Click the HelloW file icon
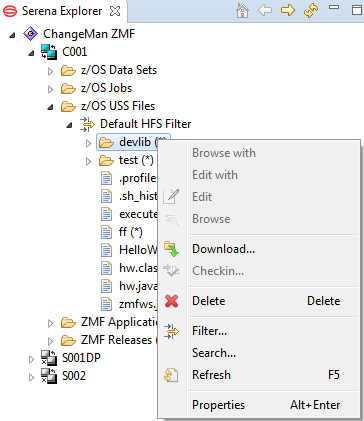 click(106, 250)
